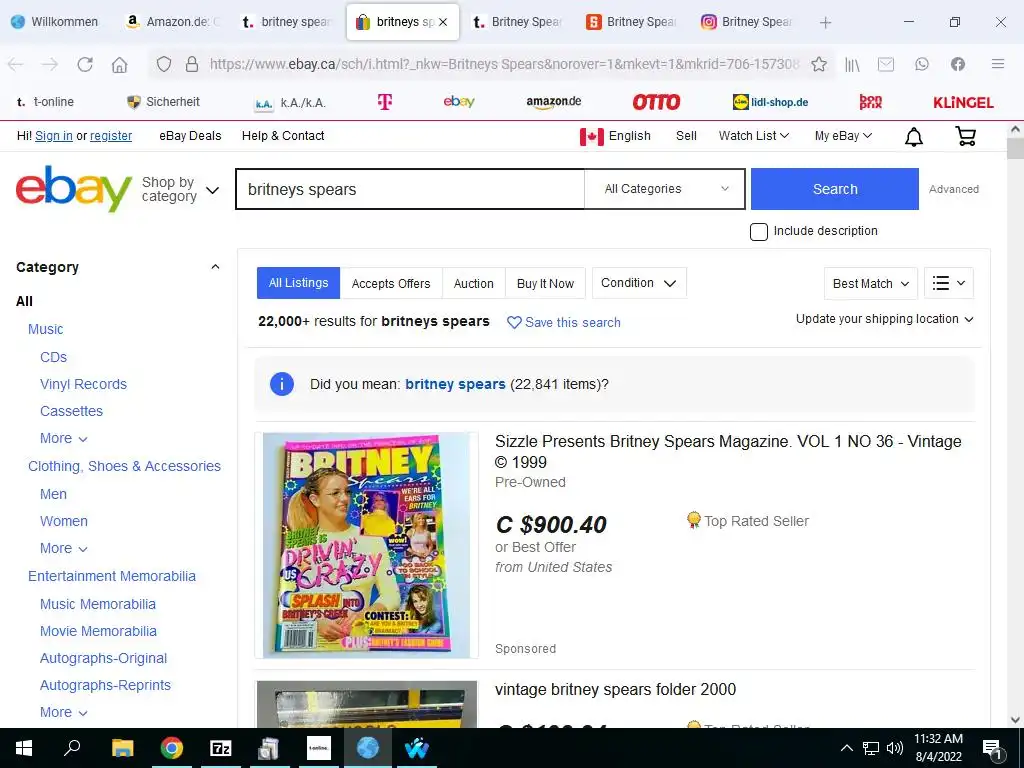
Task: Open File Explorer from the taskbar
Action: [x=122, y=748]
